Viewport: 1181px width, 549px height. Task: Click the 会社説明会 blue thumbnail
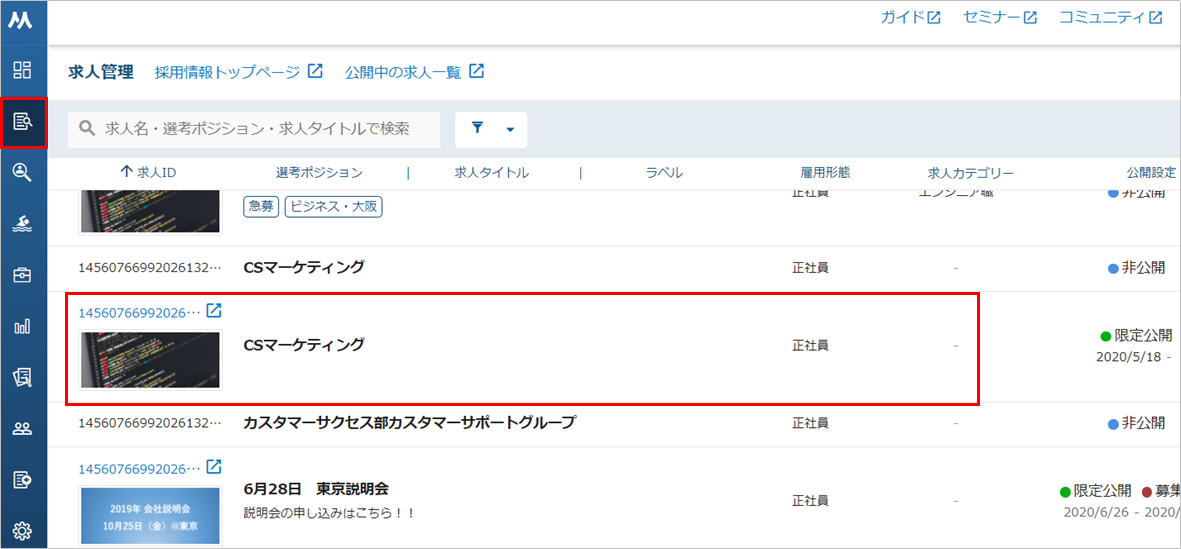point(151,516)
